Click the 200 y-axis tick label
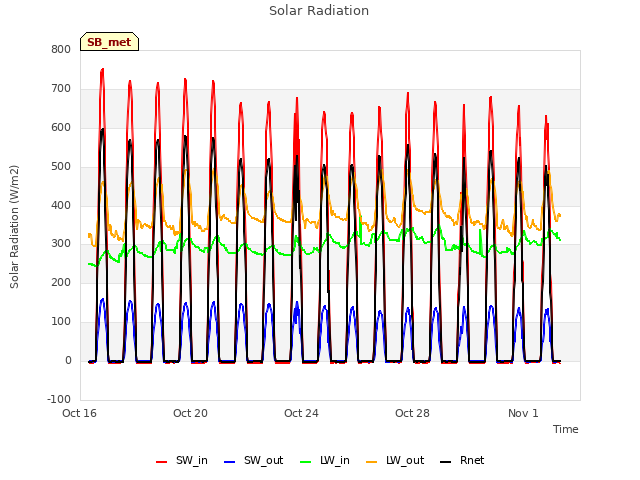640x480 pixels. click(x=61, y=282)
